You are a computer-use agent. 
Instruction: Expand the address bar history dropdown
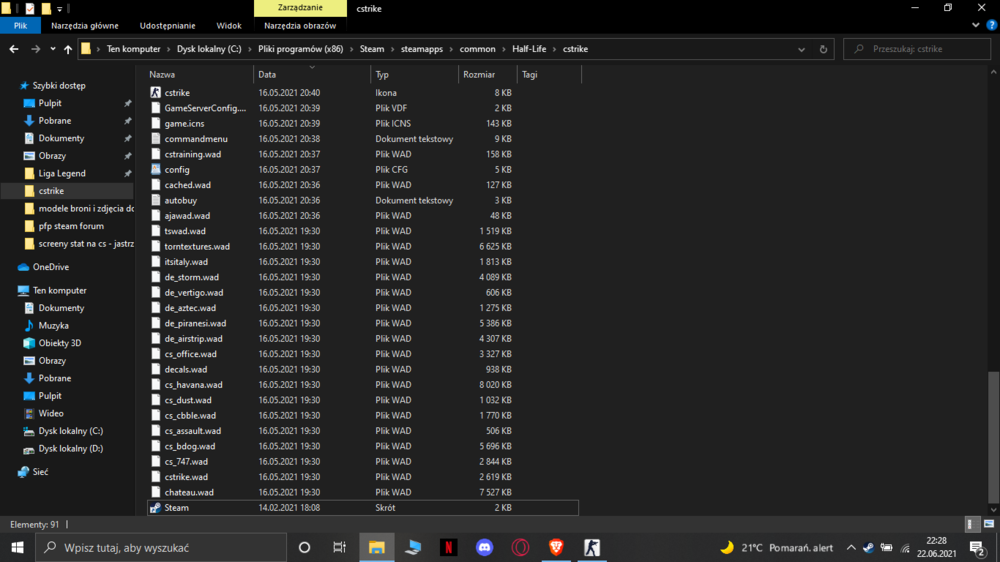pos(801,49)
